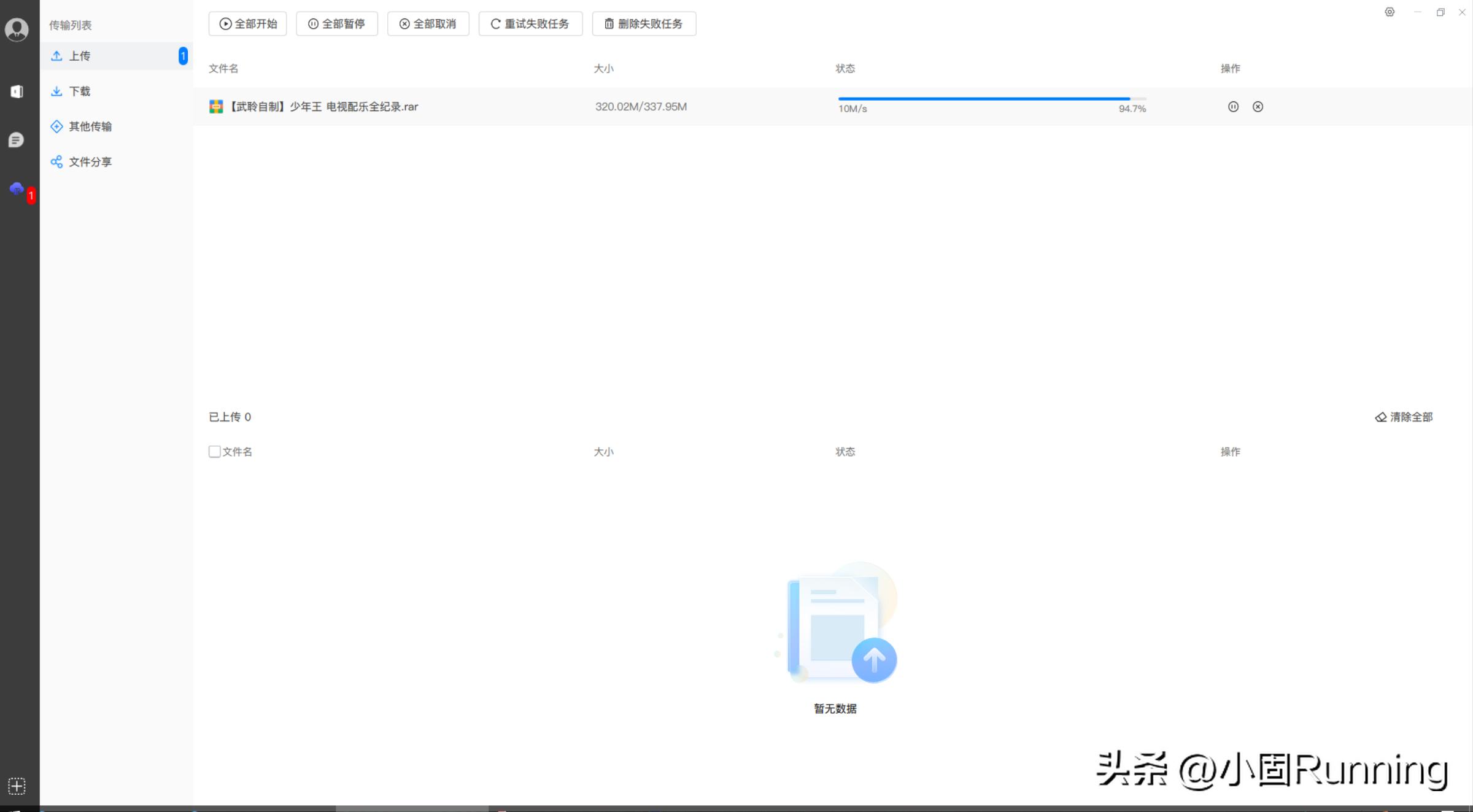This screenshot has height=812, width=1473.
Task: Click 删除失败任务 to delete failed tasks
Action: (x=644, y=24)
